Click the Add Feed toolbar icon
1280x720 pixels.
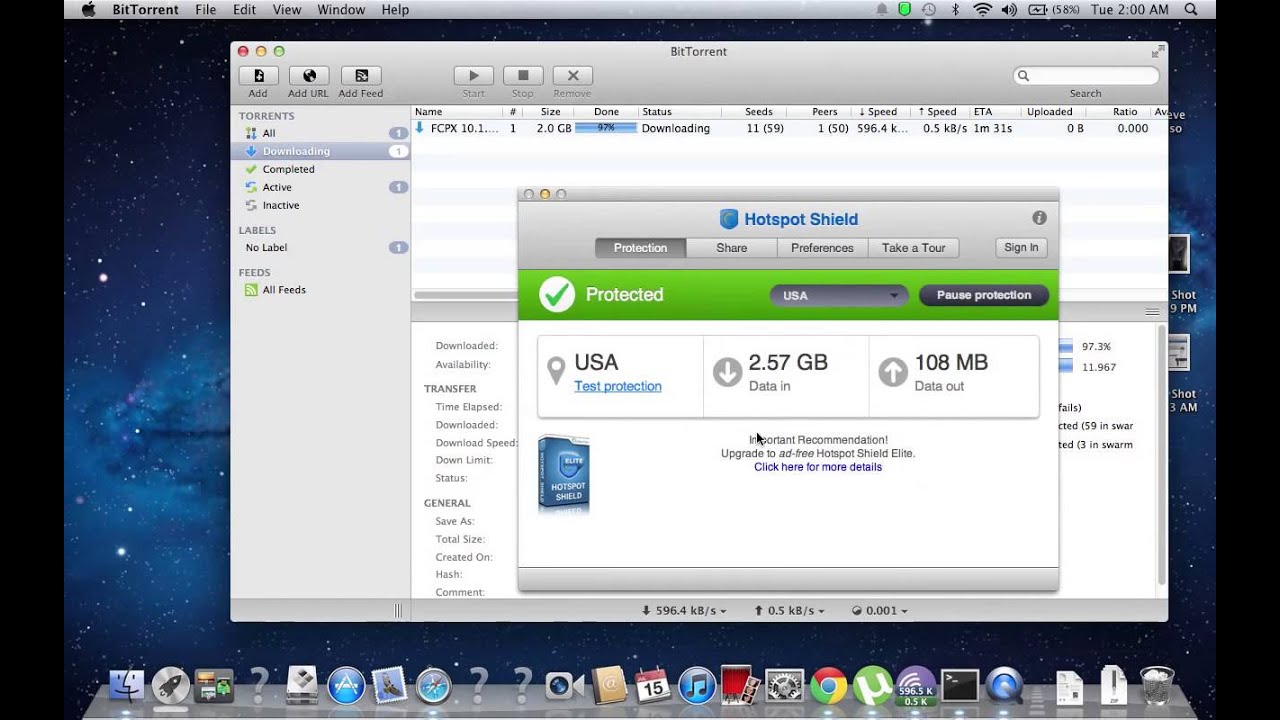pyautogui.click(x=361, y=76)
